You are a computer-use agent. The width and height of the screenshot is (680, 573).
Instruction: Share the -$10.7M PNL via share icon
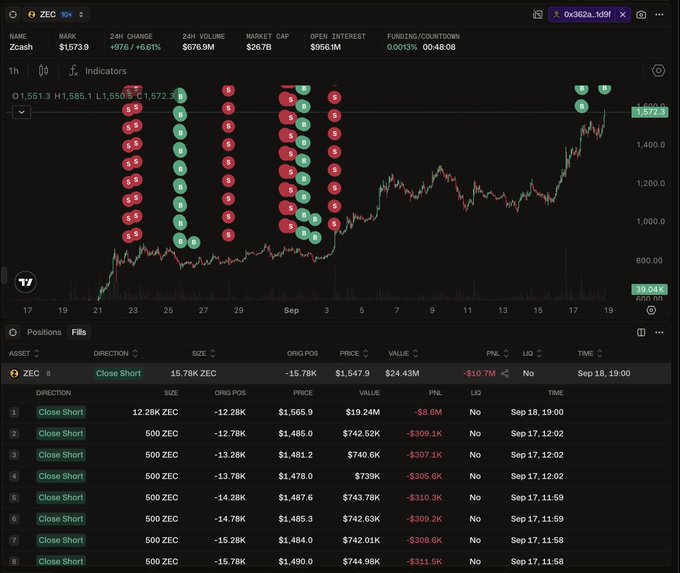click(505, 373)
